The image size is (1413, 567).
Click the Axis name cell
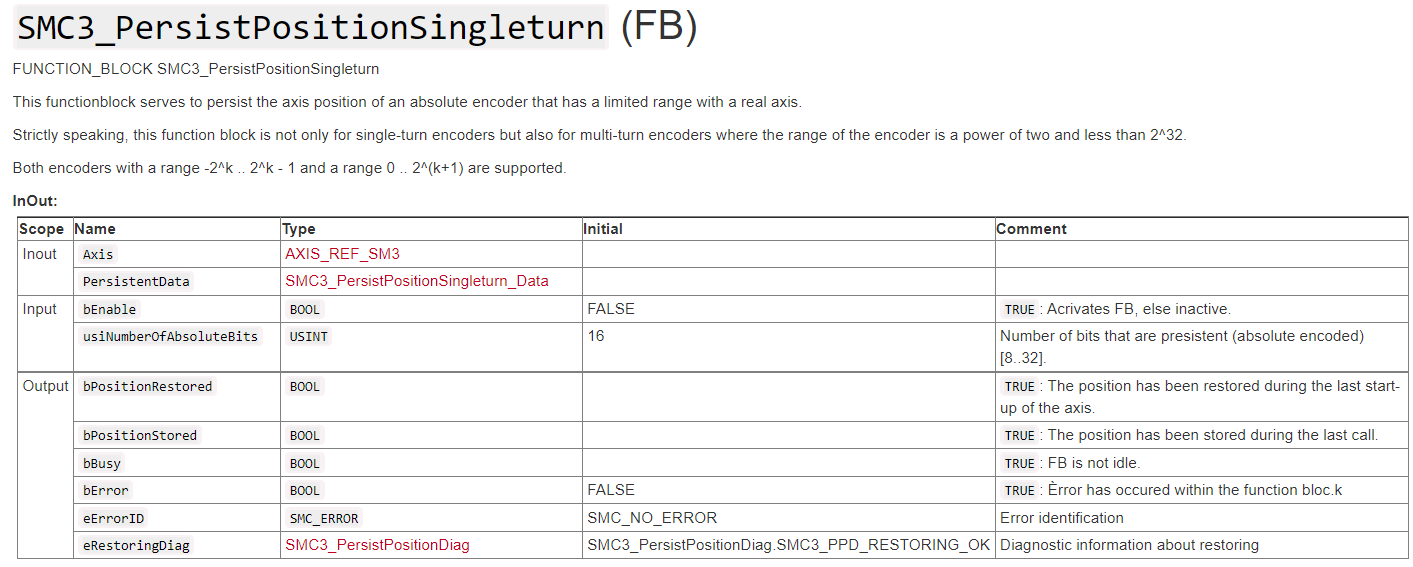coord(98,255)
